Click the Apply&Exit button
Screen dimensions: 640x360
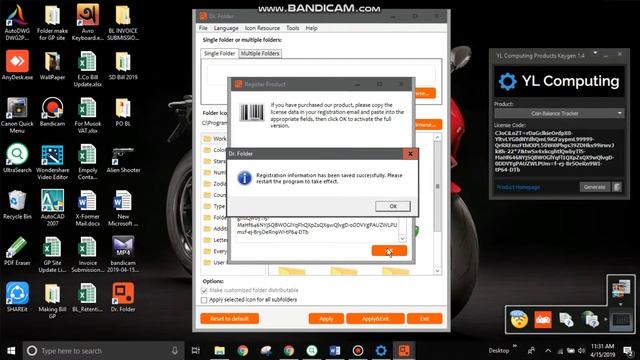(375, 318)
